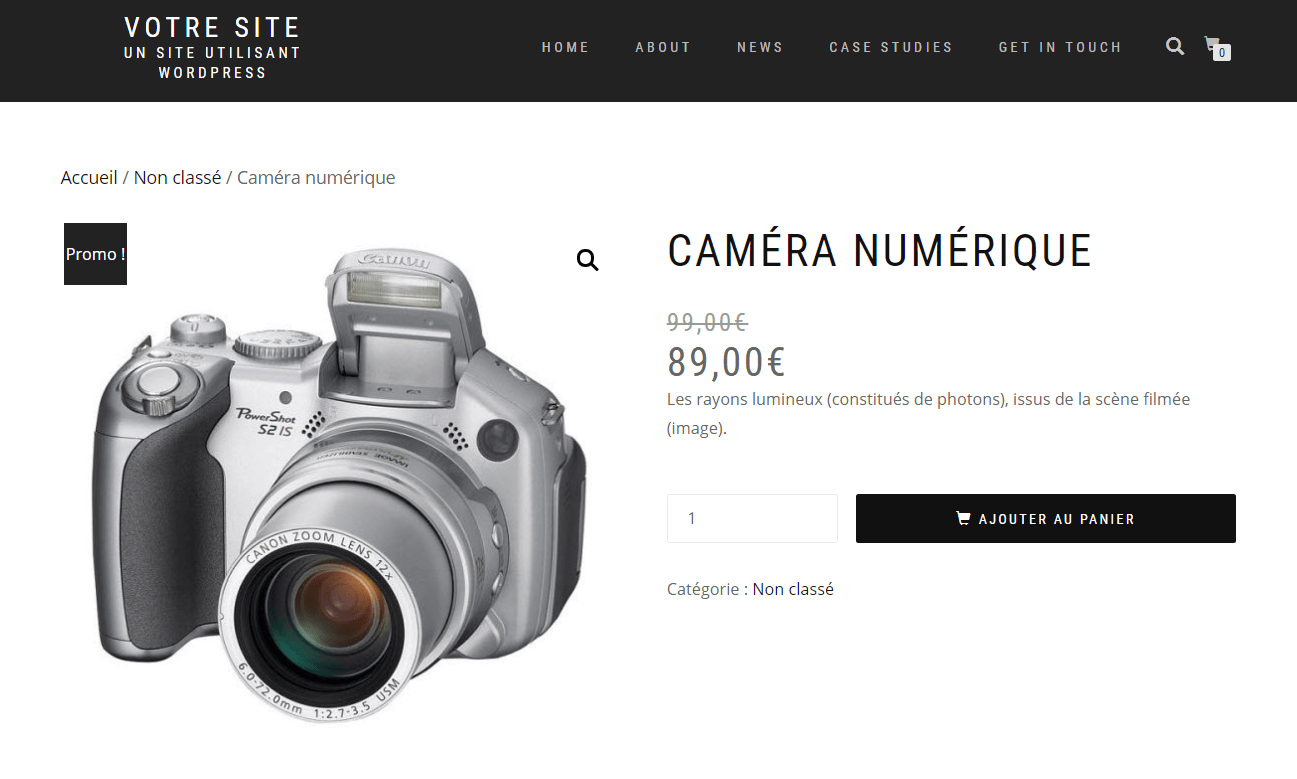Open the search icon in header
This screenshot has width=1297, height=779.
(x=1175, y=46)
